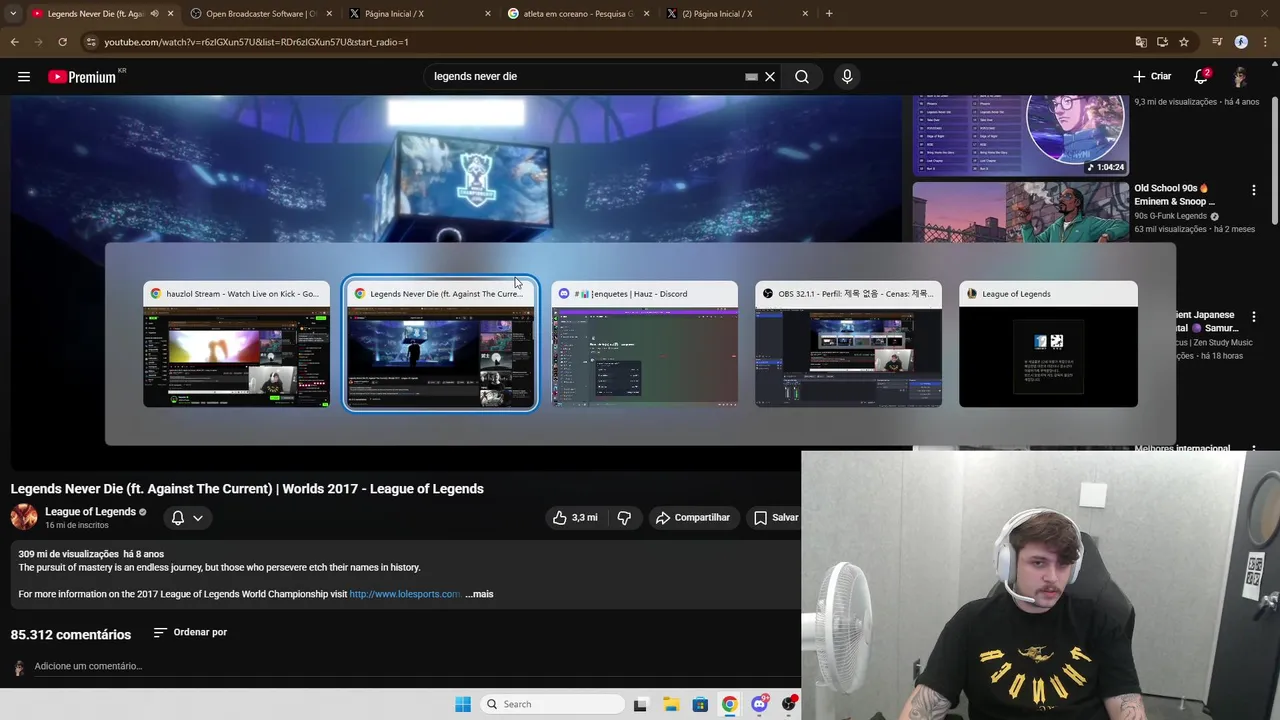Like the video with thumbs-up 3,3 mi
Image resolution: width=1280 pixels, height=720 pixels.
575,517
